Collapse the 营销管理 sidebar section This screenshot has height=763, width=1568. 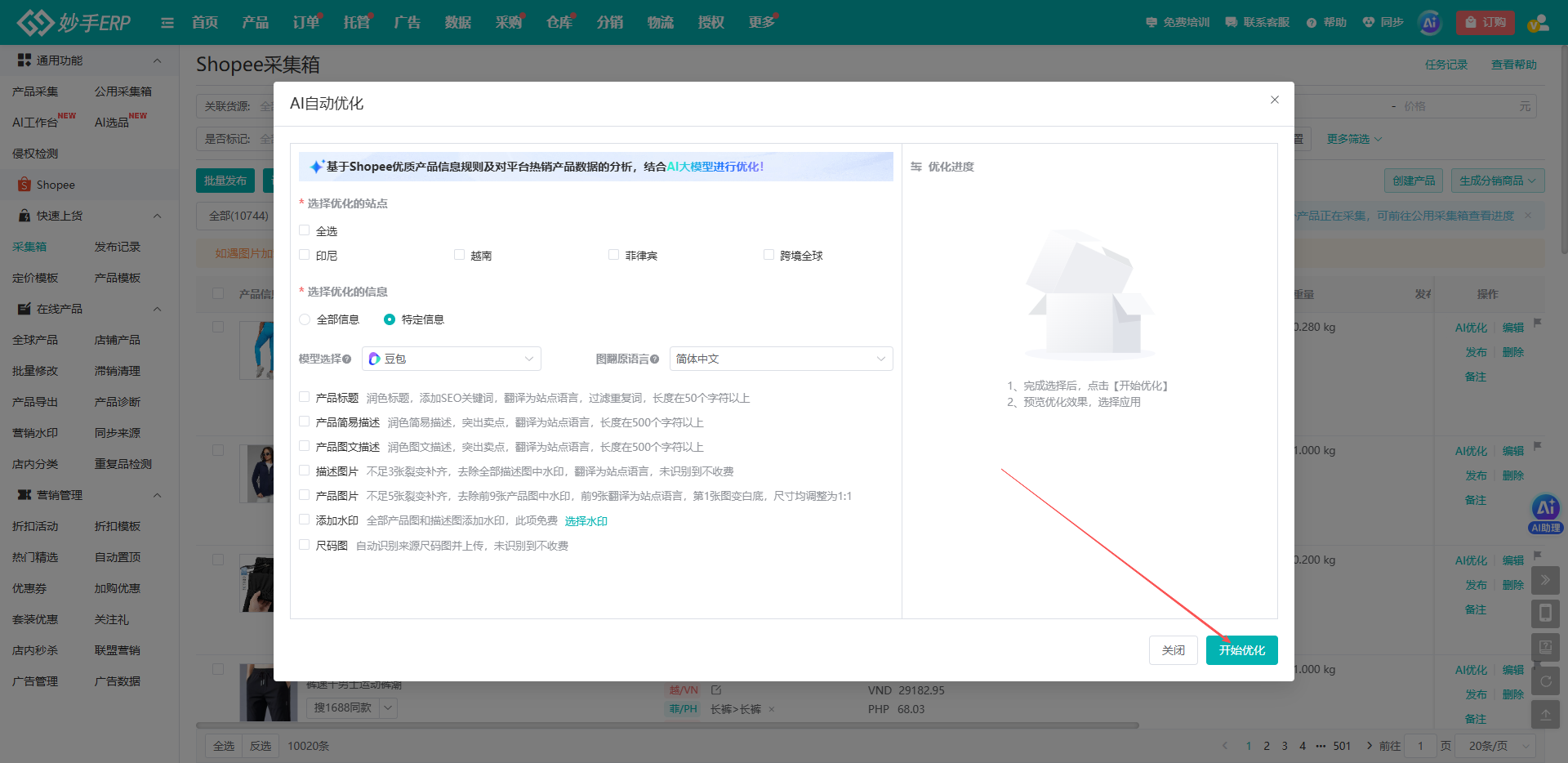click(158, 495)
